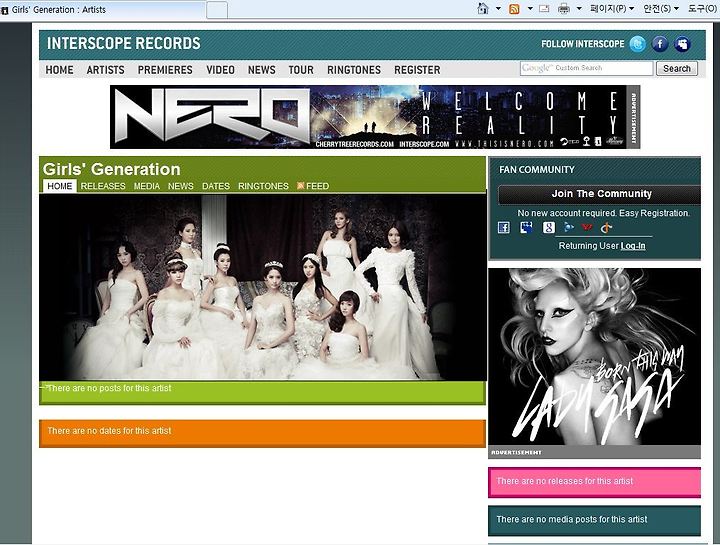Switch to the artist RELEASES tab
This screenshot has width=720, height=545.
pos(103,186)
